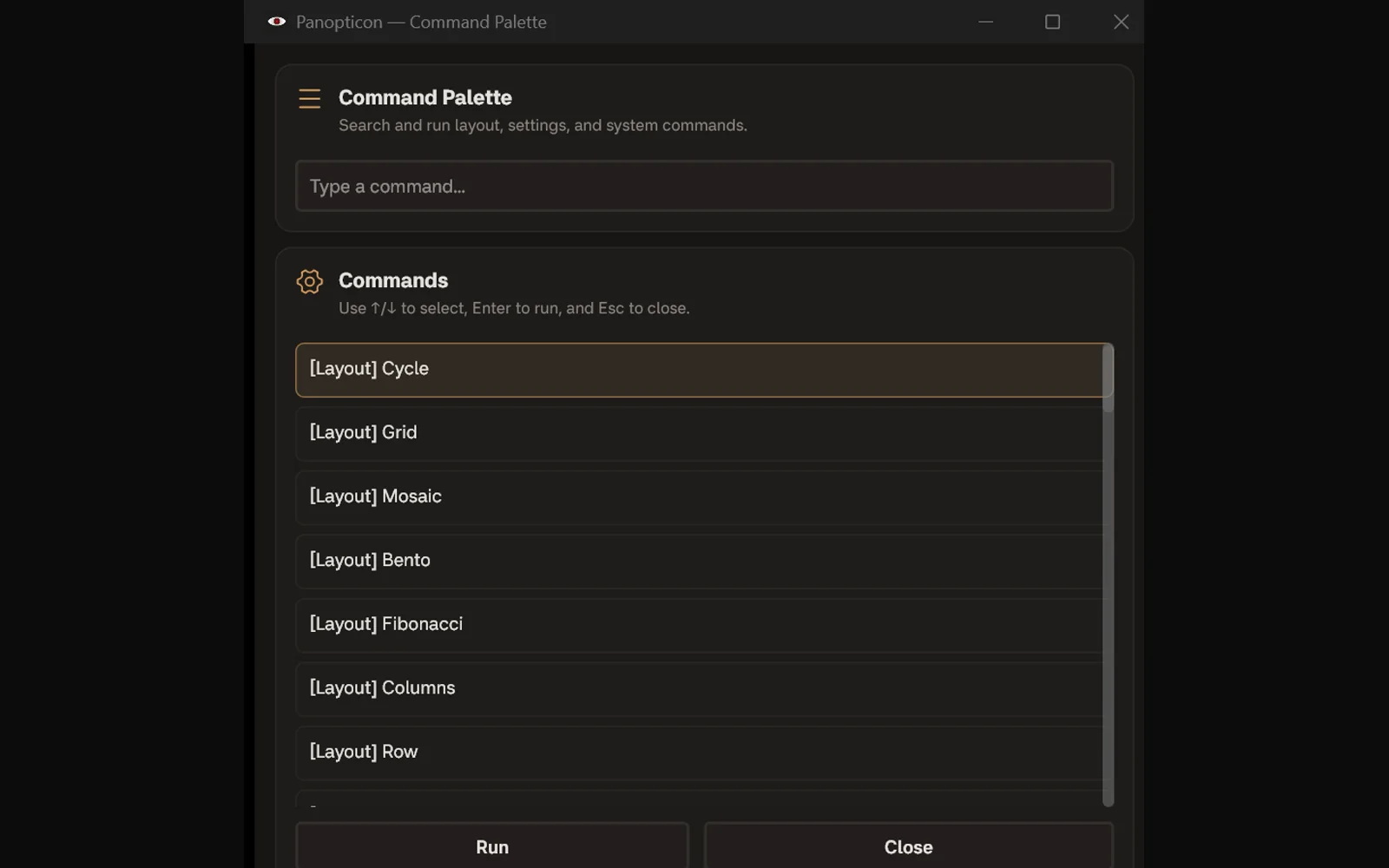
Task: Click the Command Palette hamburger icon
Action: tap(310, 98)
